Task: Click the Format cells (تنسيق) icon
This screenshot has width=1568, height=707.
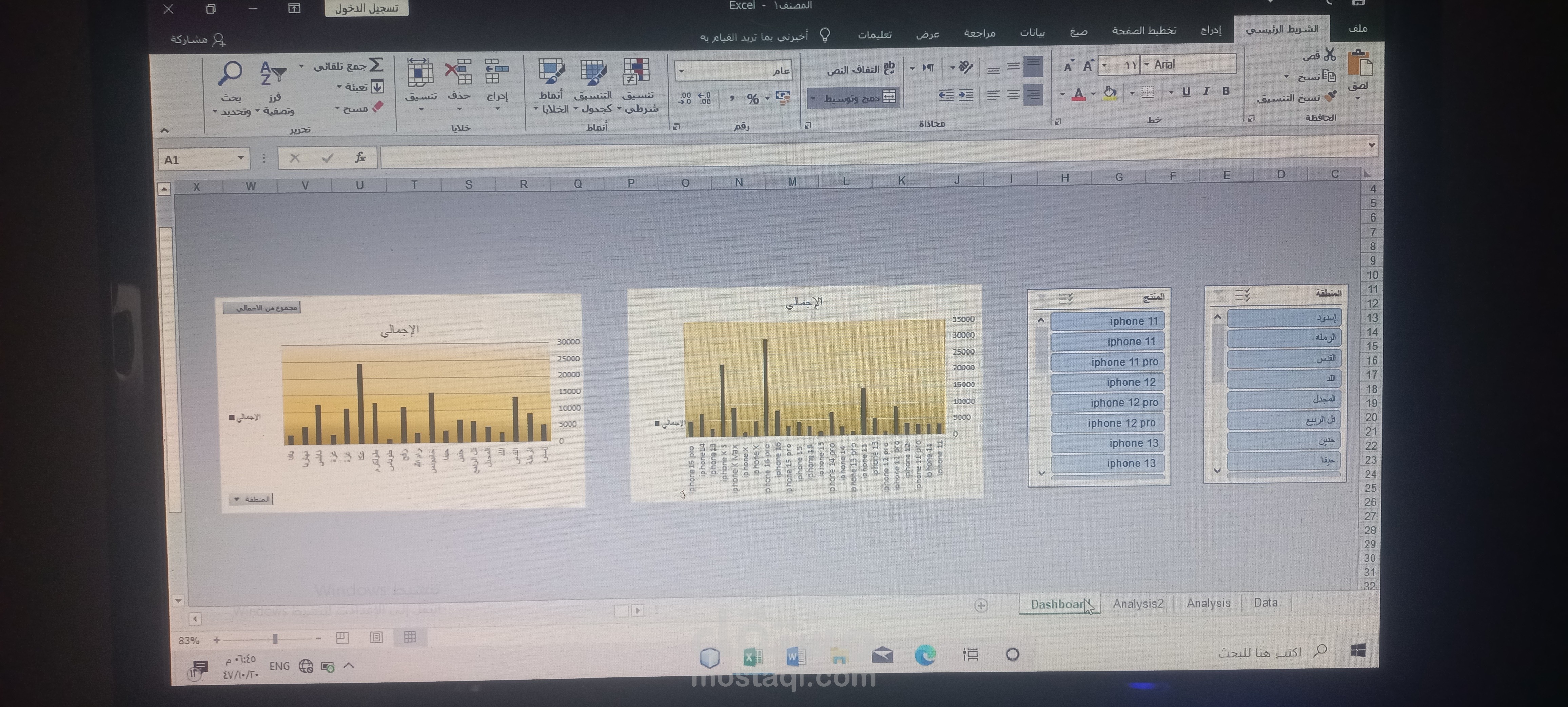Action: pyautogui.click(x=420, y=73)
